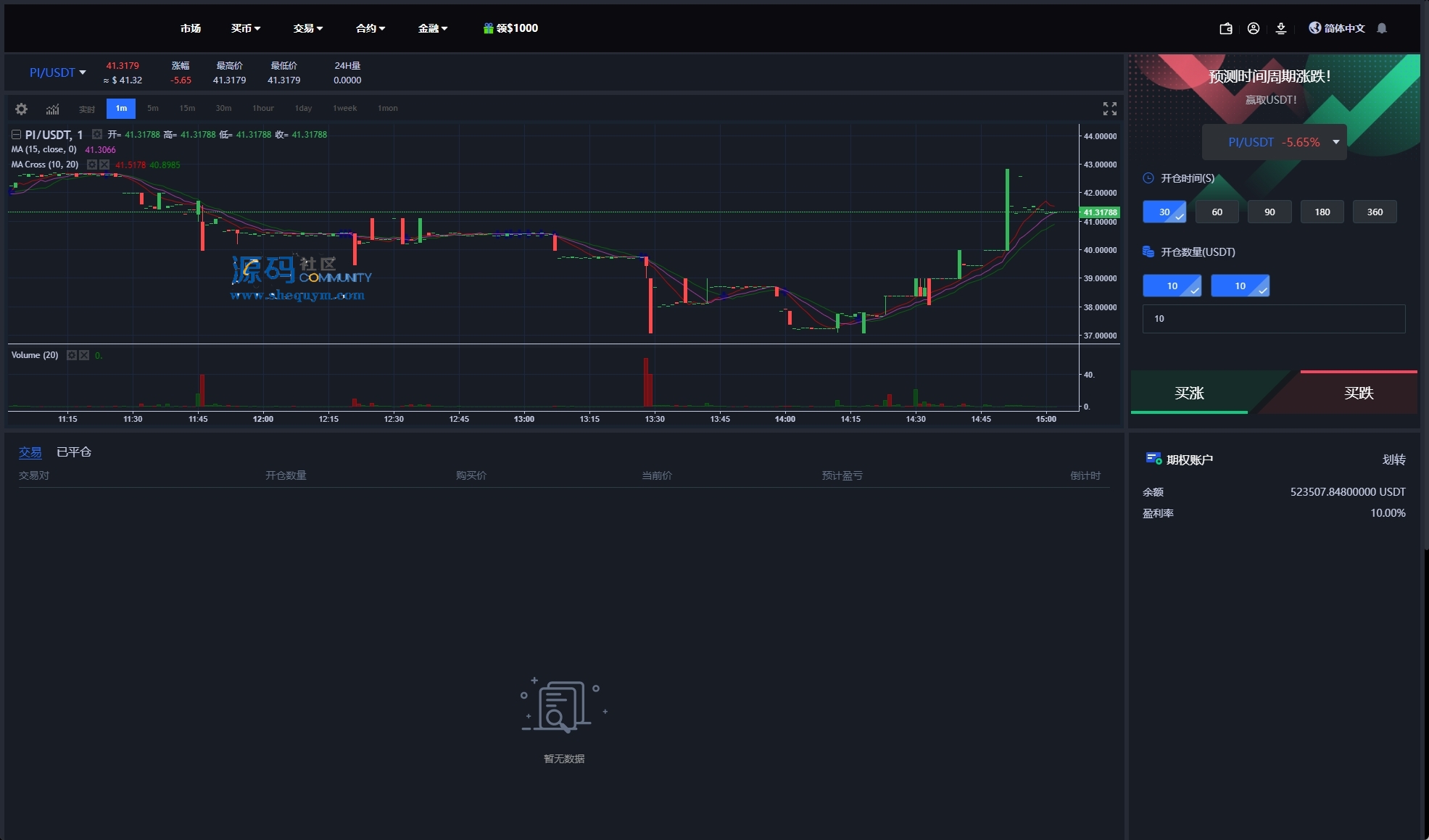This screenshot has width=1429, height=840.
Task: Select 15m chart interval
Action: tap(187, 108)
